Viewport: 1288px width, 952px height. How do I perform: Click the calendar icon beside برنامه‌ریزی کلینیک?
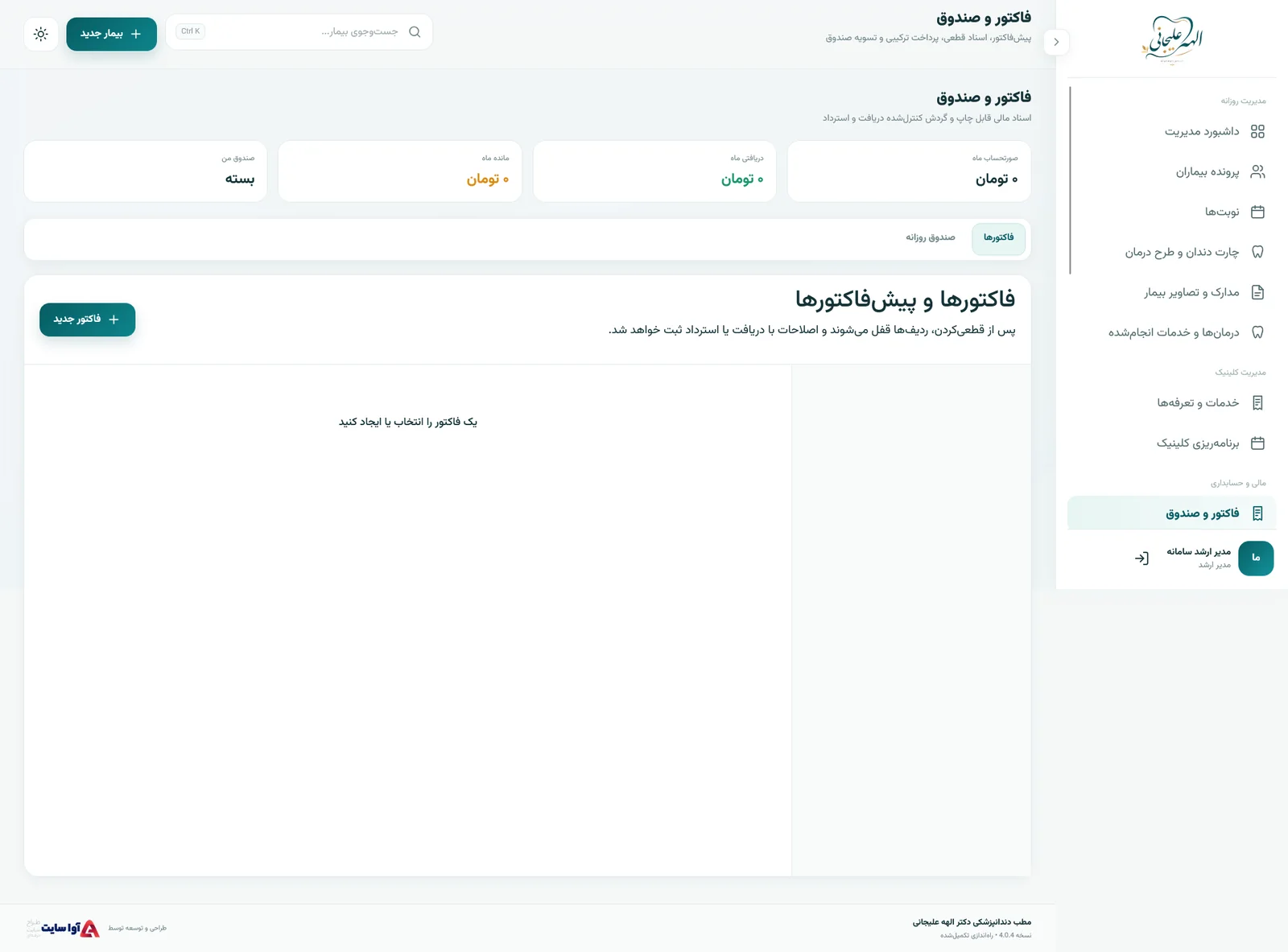(x=1257, y=443)
